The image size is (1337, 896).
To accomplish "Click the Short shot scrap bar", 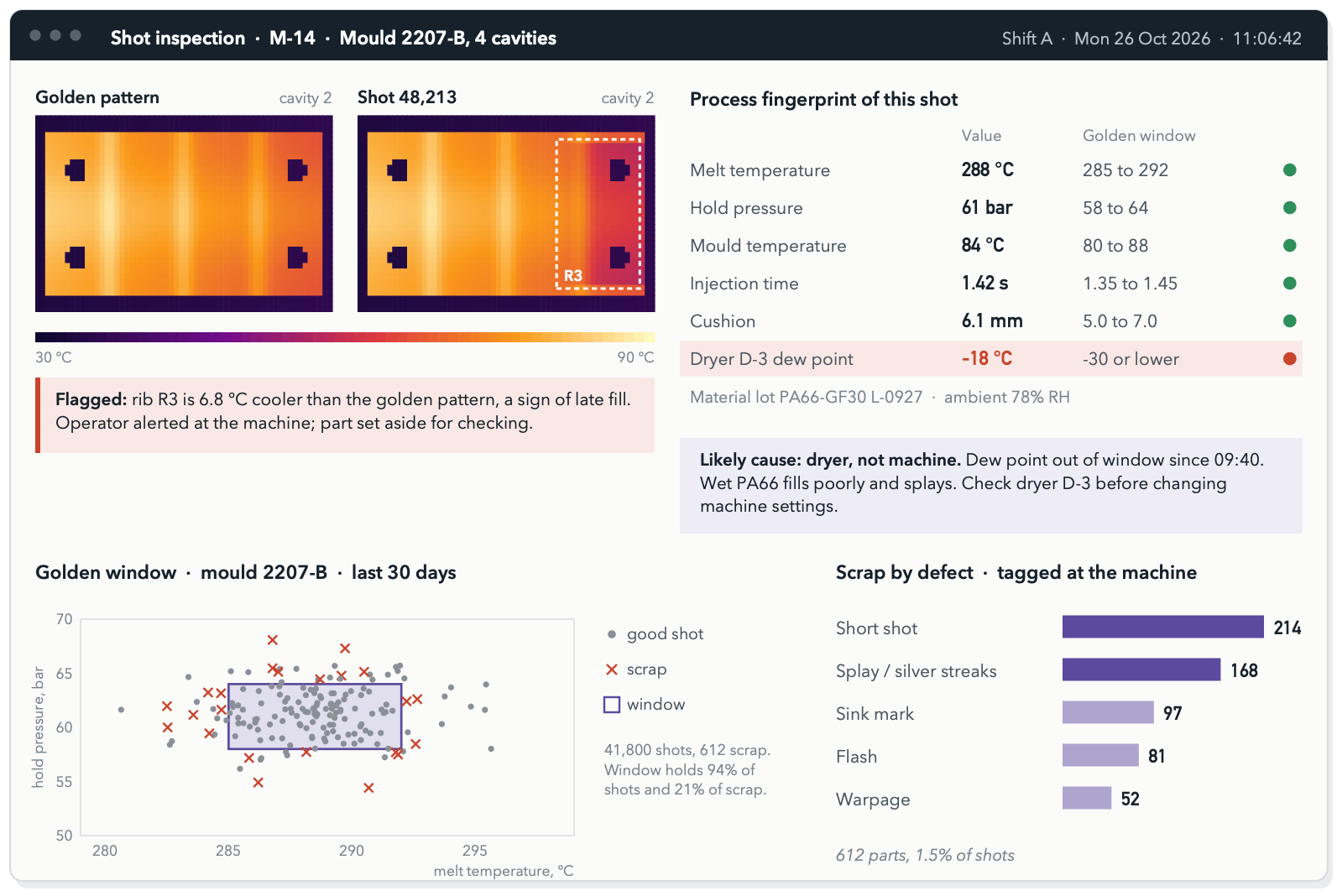I will [1163, 627].
